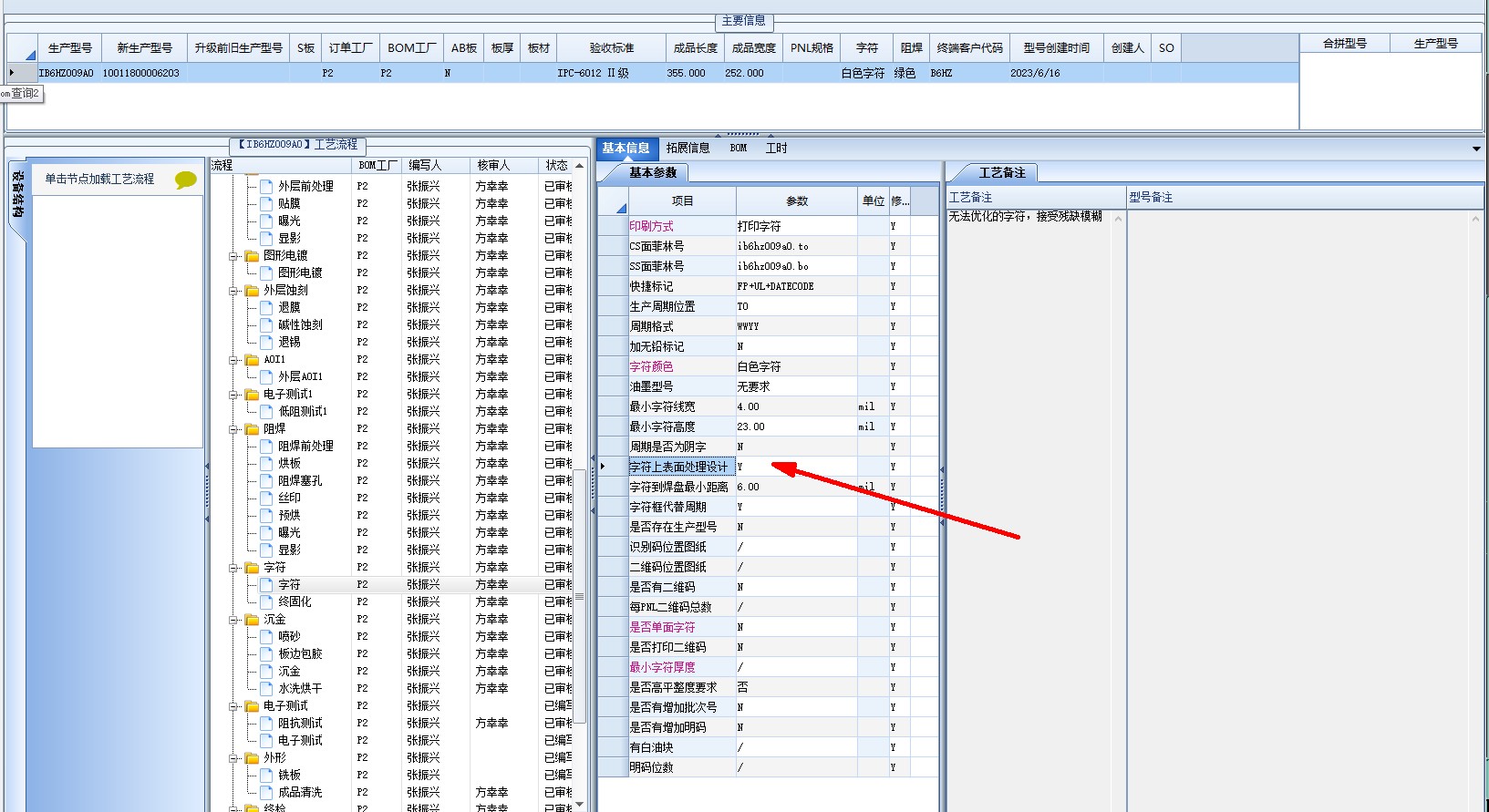1489x812 pixels.
Task: Click the 印刷方式 parameter row label
Action: 652,226
